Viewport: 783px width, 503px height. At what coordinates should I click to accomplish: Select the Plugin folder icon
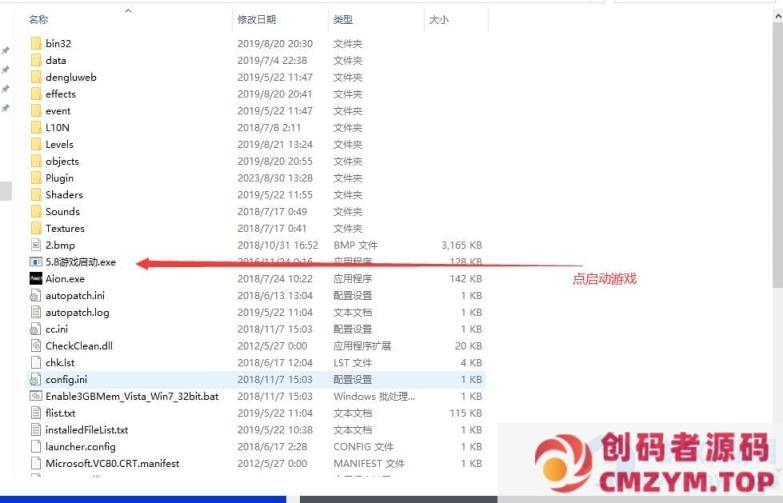(x=36, y=178)
